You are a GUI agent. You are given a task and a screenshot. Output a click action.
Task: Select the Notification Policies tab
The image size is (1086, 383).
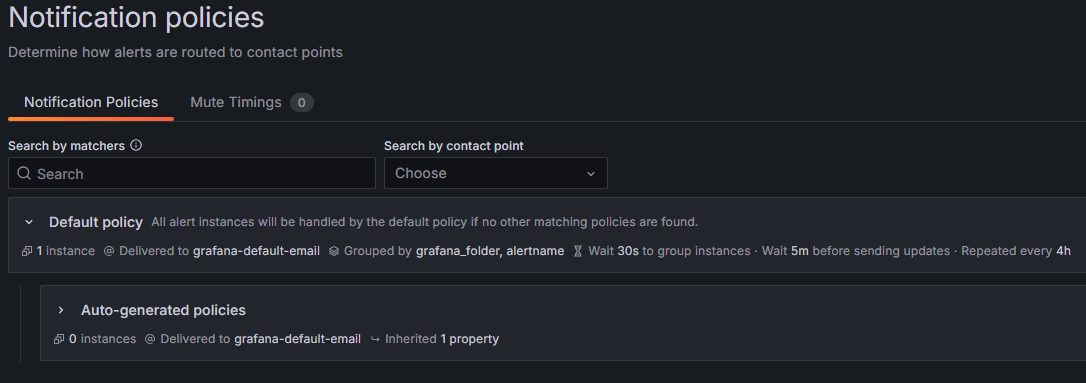click(91, 103)
